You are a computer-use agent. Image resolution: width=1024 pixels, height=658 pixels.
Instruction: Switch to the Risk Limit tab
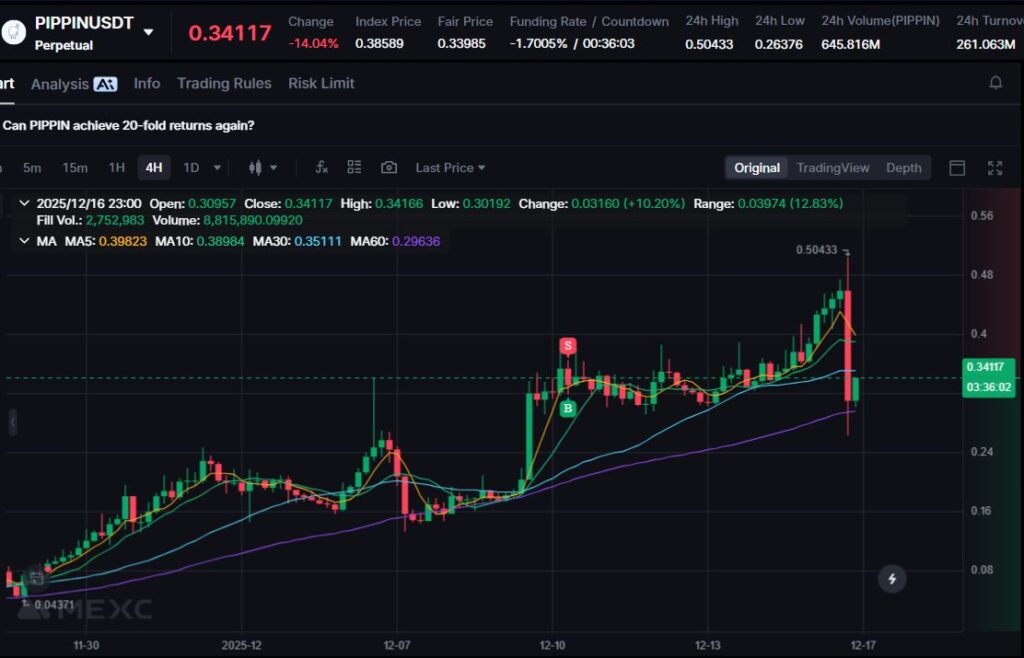321,84
